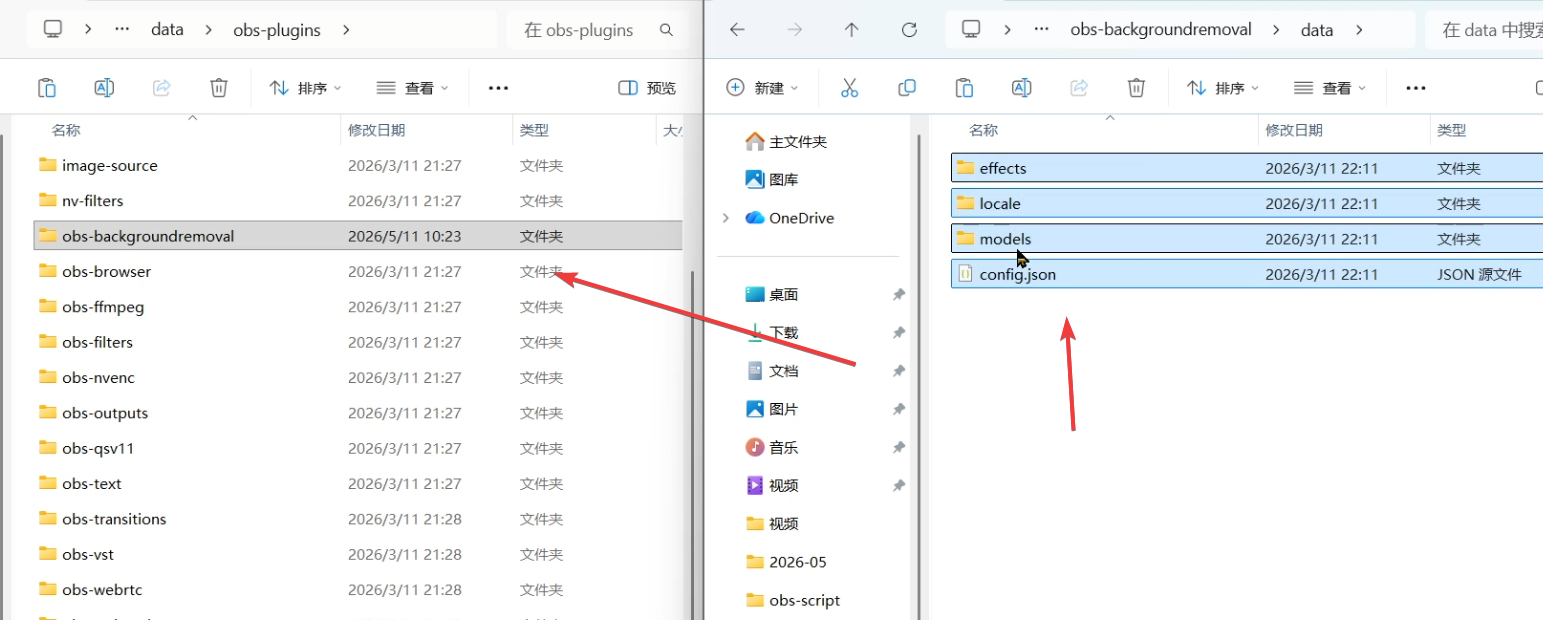This screenshot has height=620, width=1543.
Task: Sort by 类型 column in the left window
Action: [534, 130]
